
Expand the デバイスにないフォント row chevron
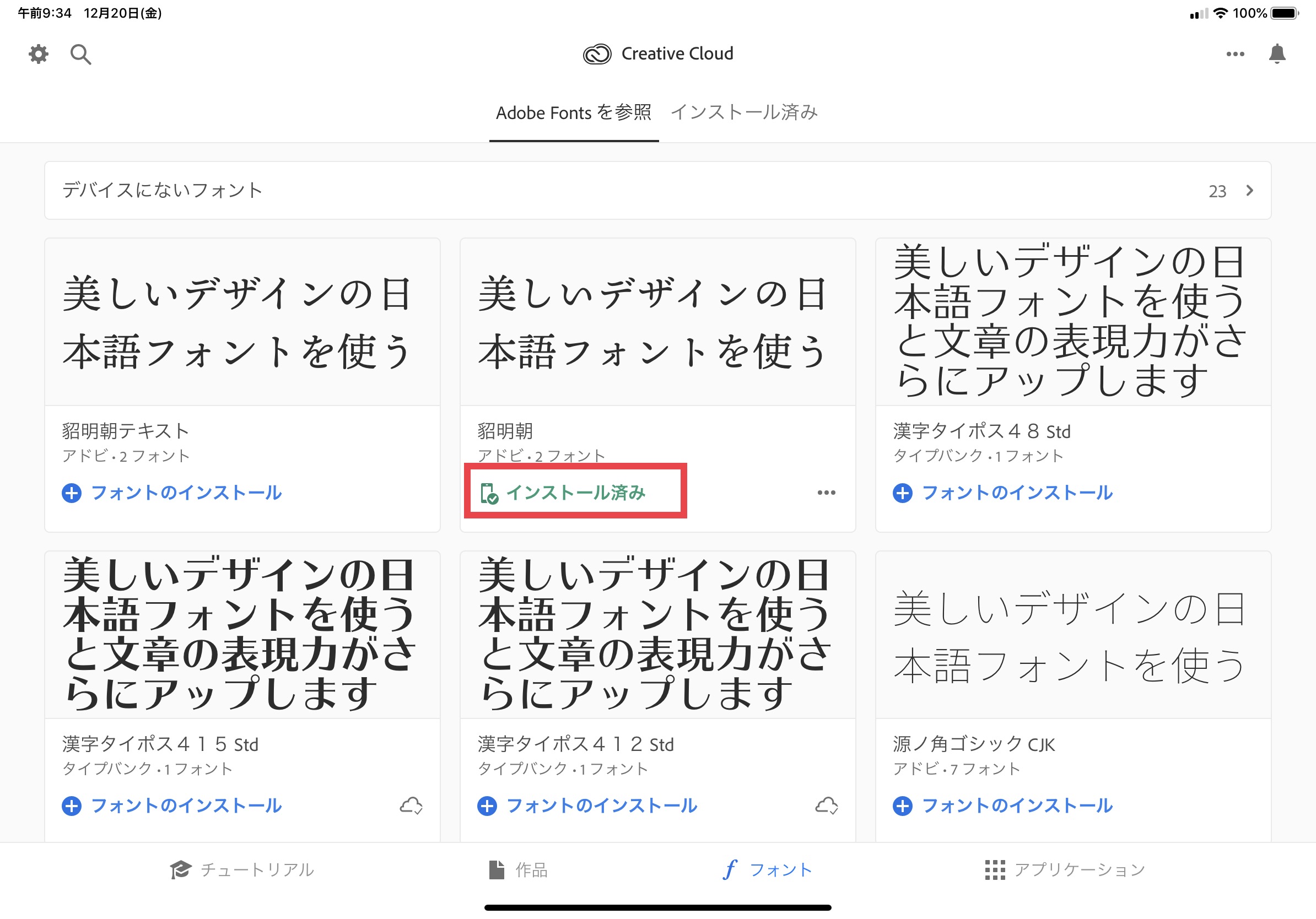(1249, 190)
